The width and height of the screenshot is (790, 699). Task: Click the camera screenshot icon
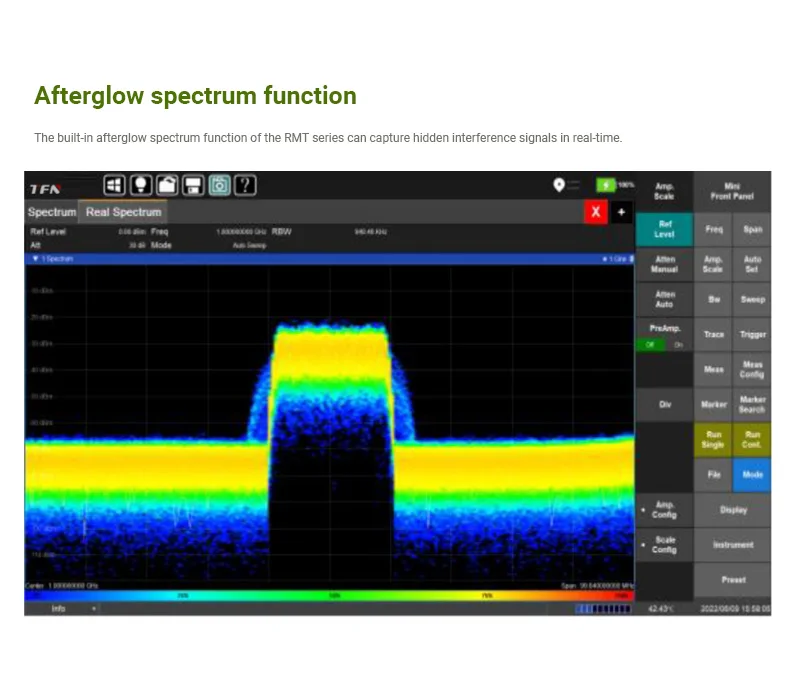point(219,185)
